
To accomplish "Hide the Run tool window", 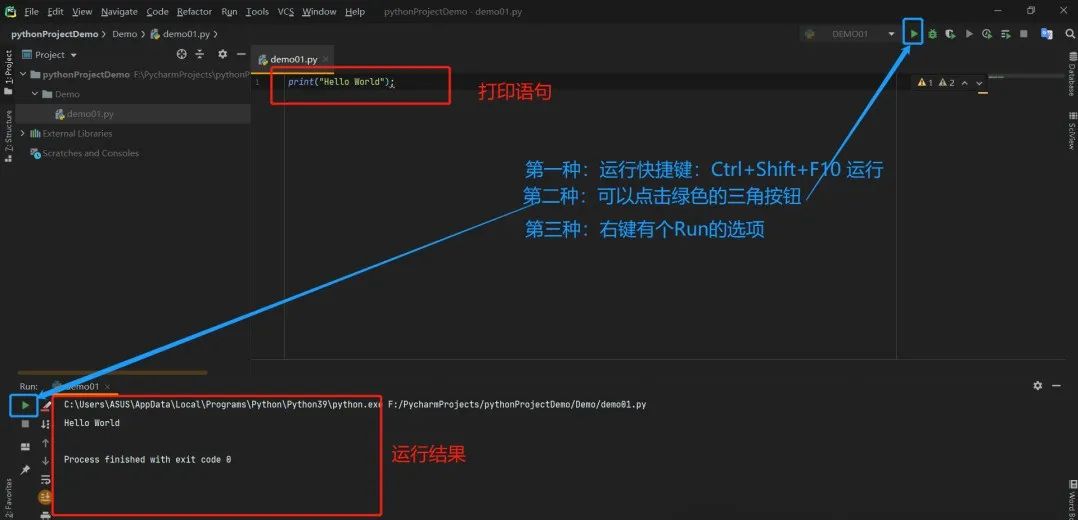I will point(1057,386).
